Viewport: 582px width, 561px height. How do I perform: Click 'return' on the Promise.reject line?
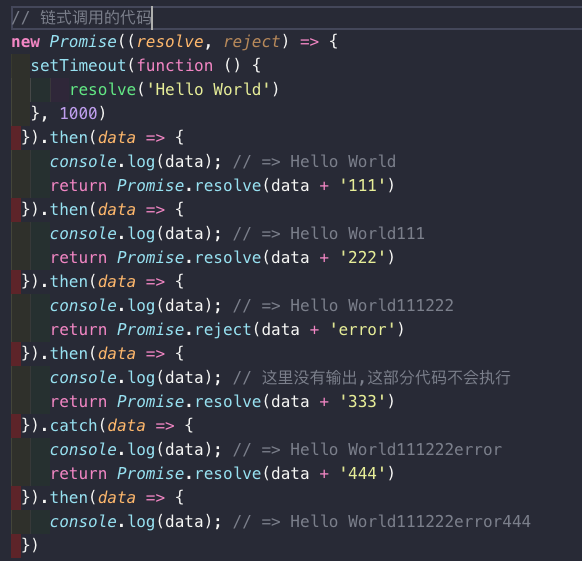(79, 329)
